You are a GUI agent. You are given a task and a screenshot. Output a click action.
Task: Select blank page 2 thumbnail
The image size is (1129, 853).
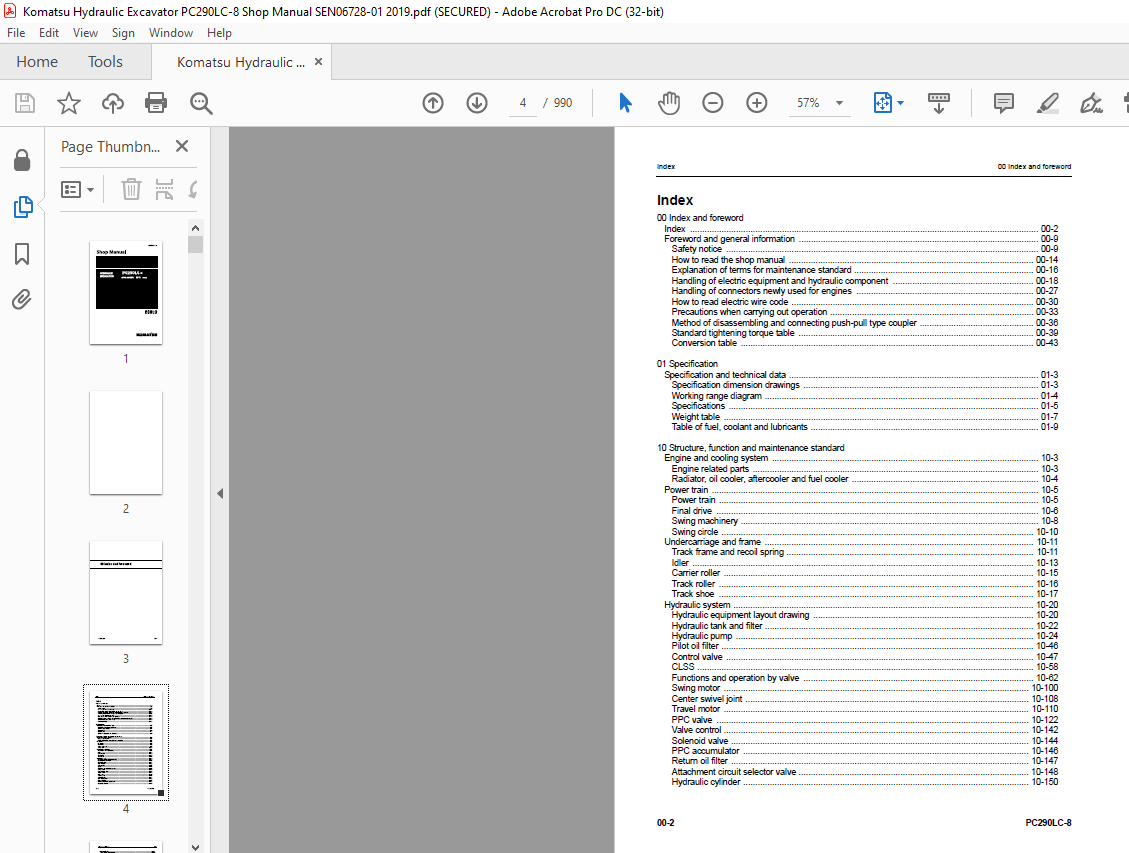(x=126, y=443)
